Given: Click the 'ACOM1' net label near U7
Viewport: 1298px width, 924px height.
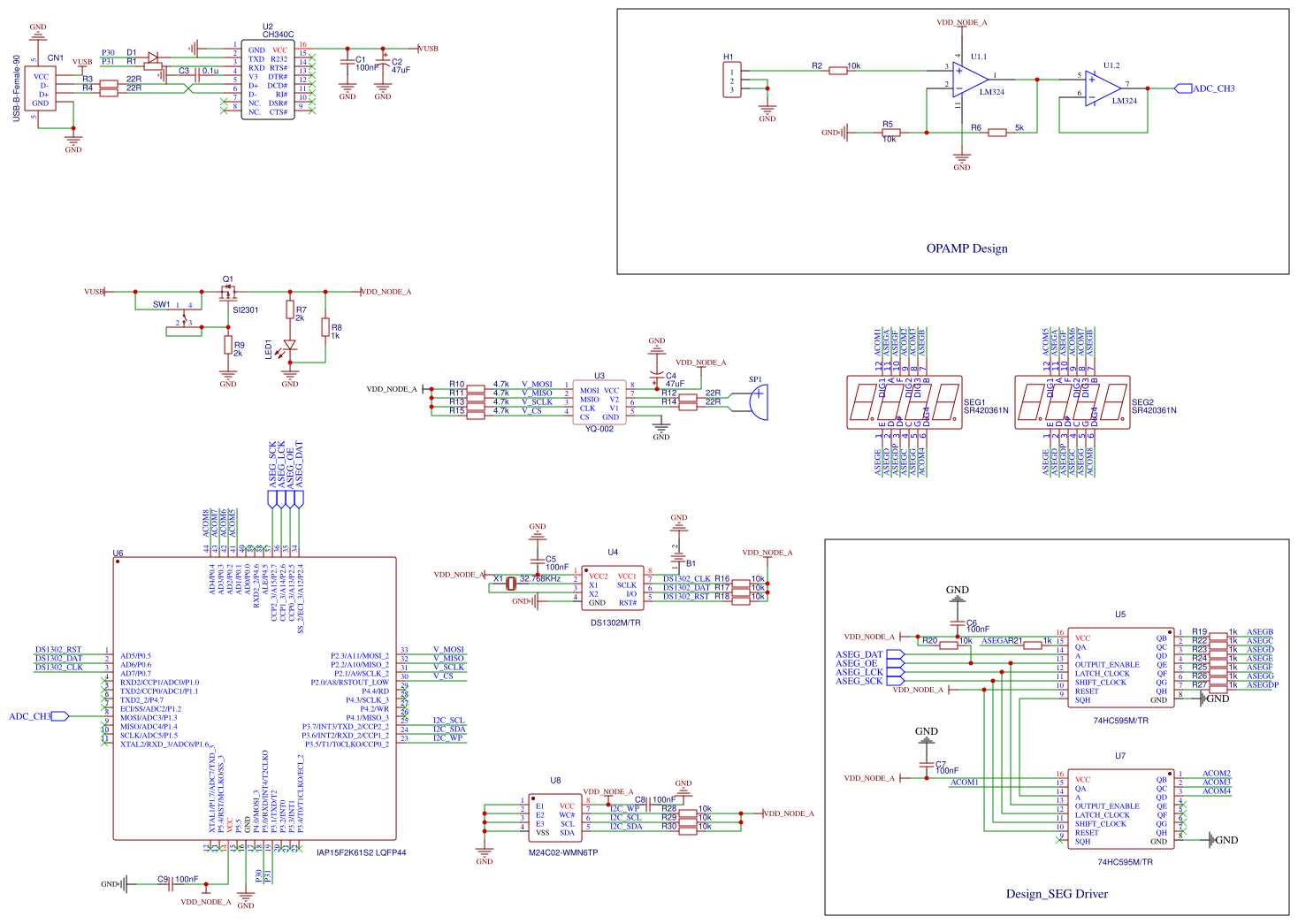Looking at the screenshot, I should tap(965, 782).
